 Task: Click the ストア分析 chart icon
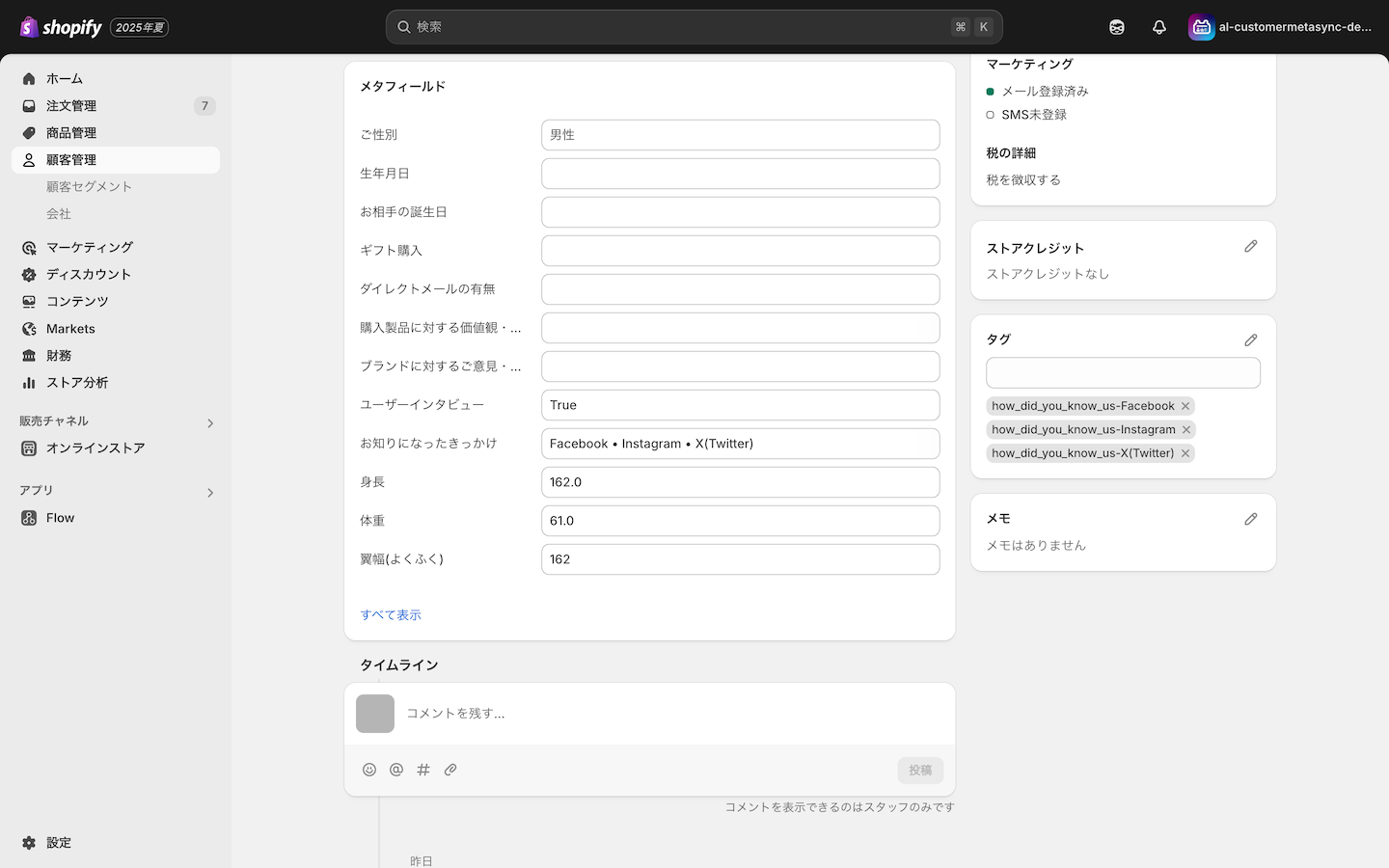click(x=29, y=383)
